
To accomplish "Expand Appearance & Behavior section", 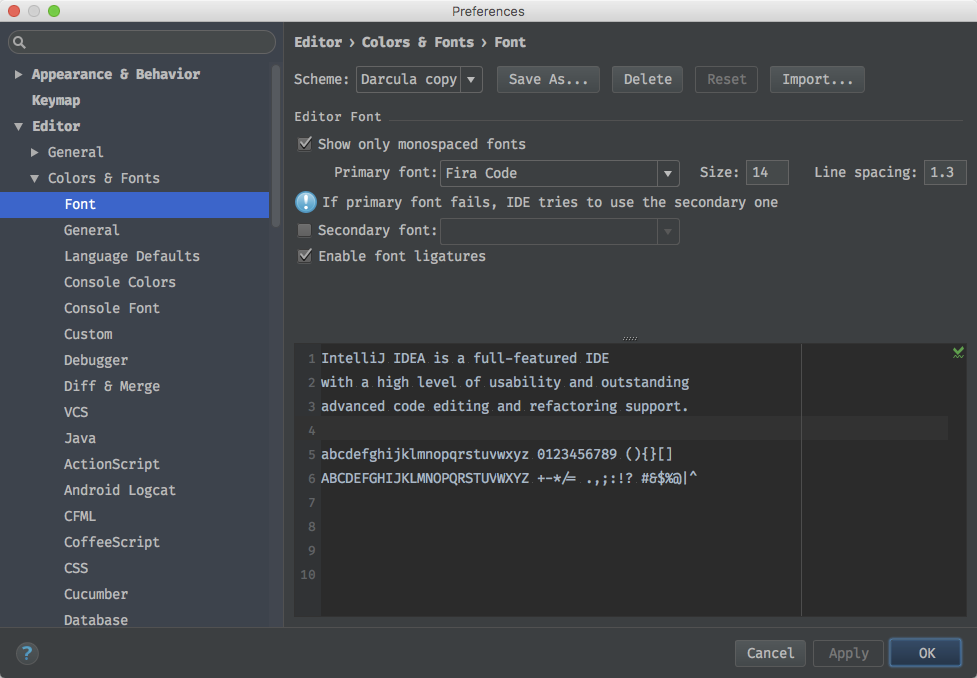I will 19,74.
